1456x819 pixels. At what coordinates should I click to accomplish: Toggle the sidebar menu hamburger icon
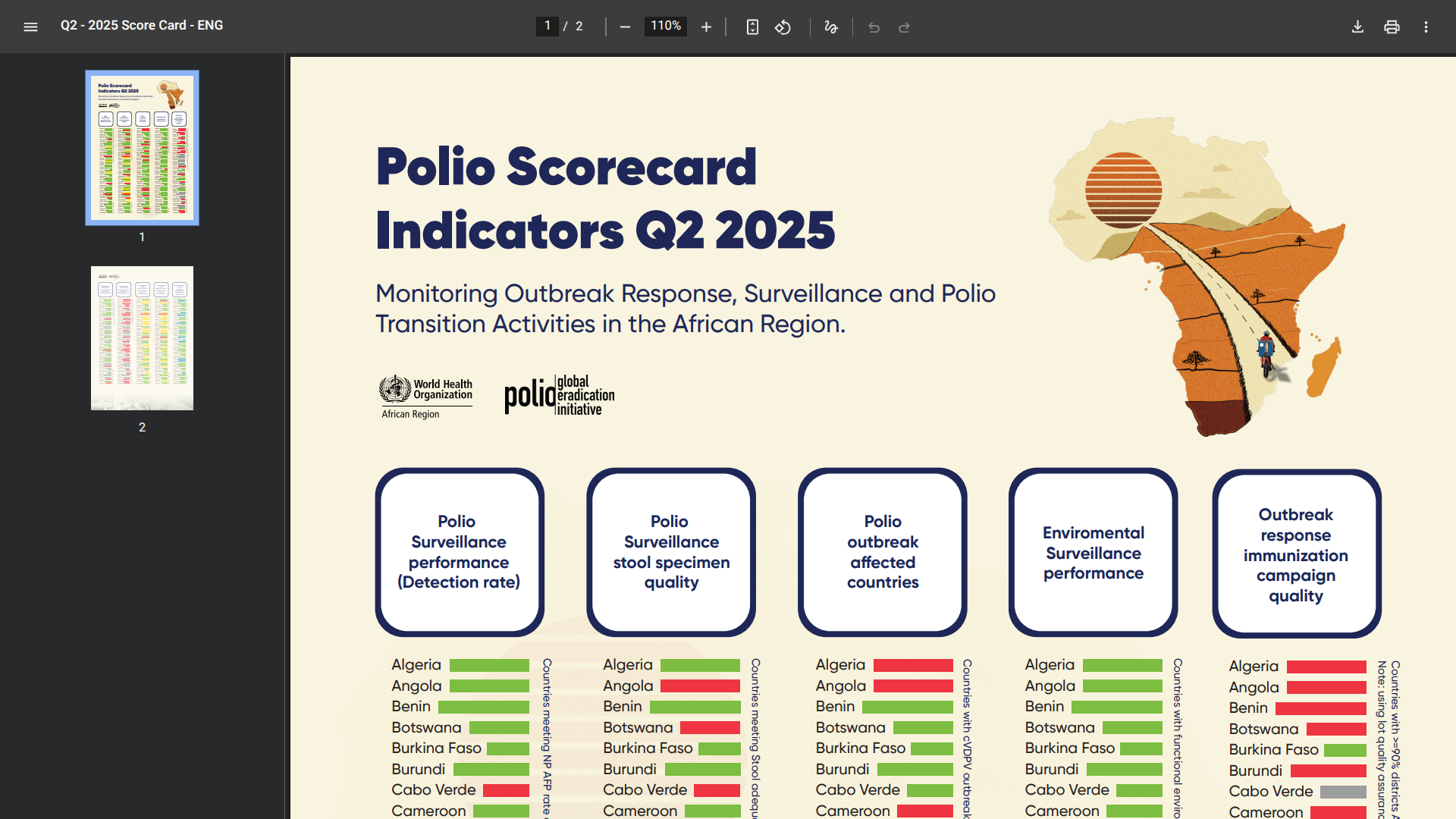tap(30, 27)
